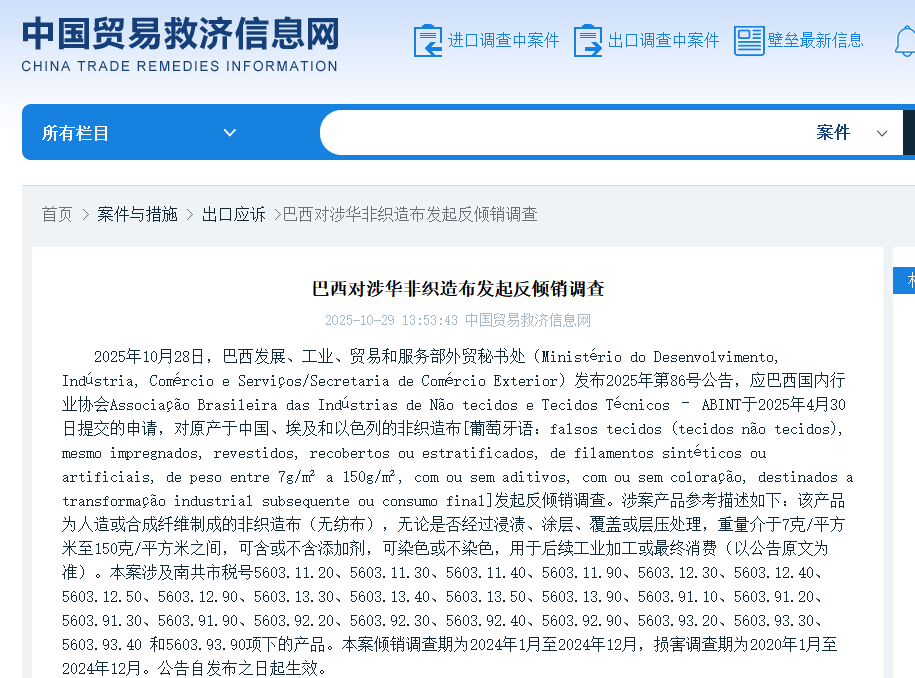Click the trade barrier news icon
Screen dimensions: 915x678
748,41
